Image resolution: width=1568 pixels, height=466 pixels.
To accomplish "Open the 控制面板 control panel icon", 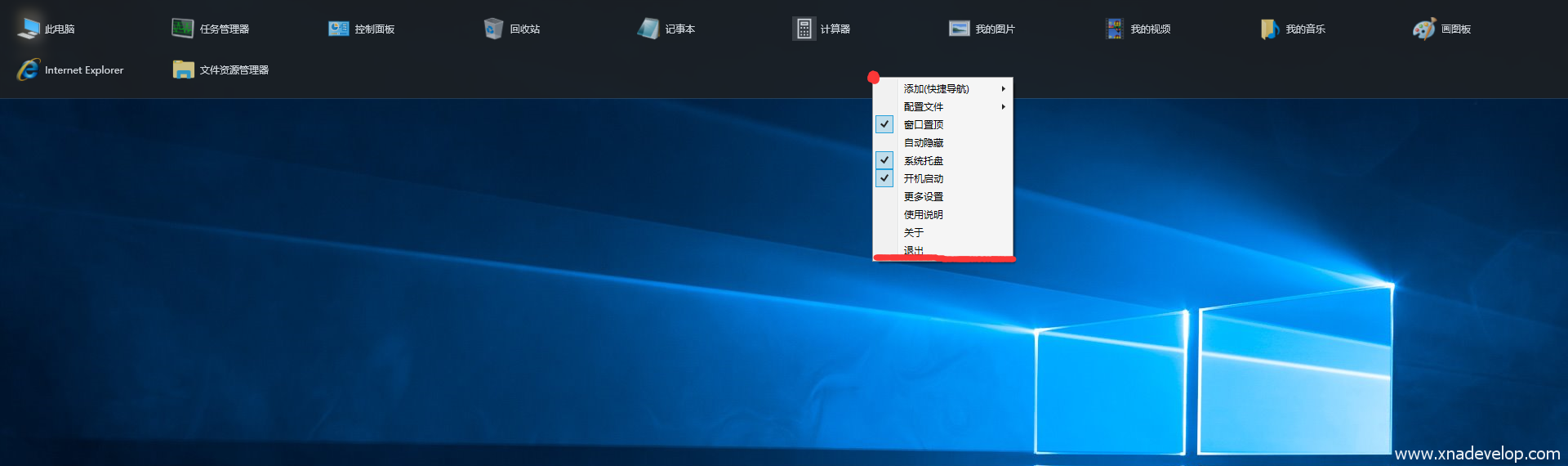I will (338, 29).
